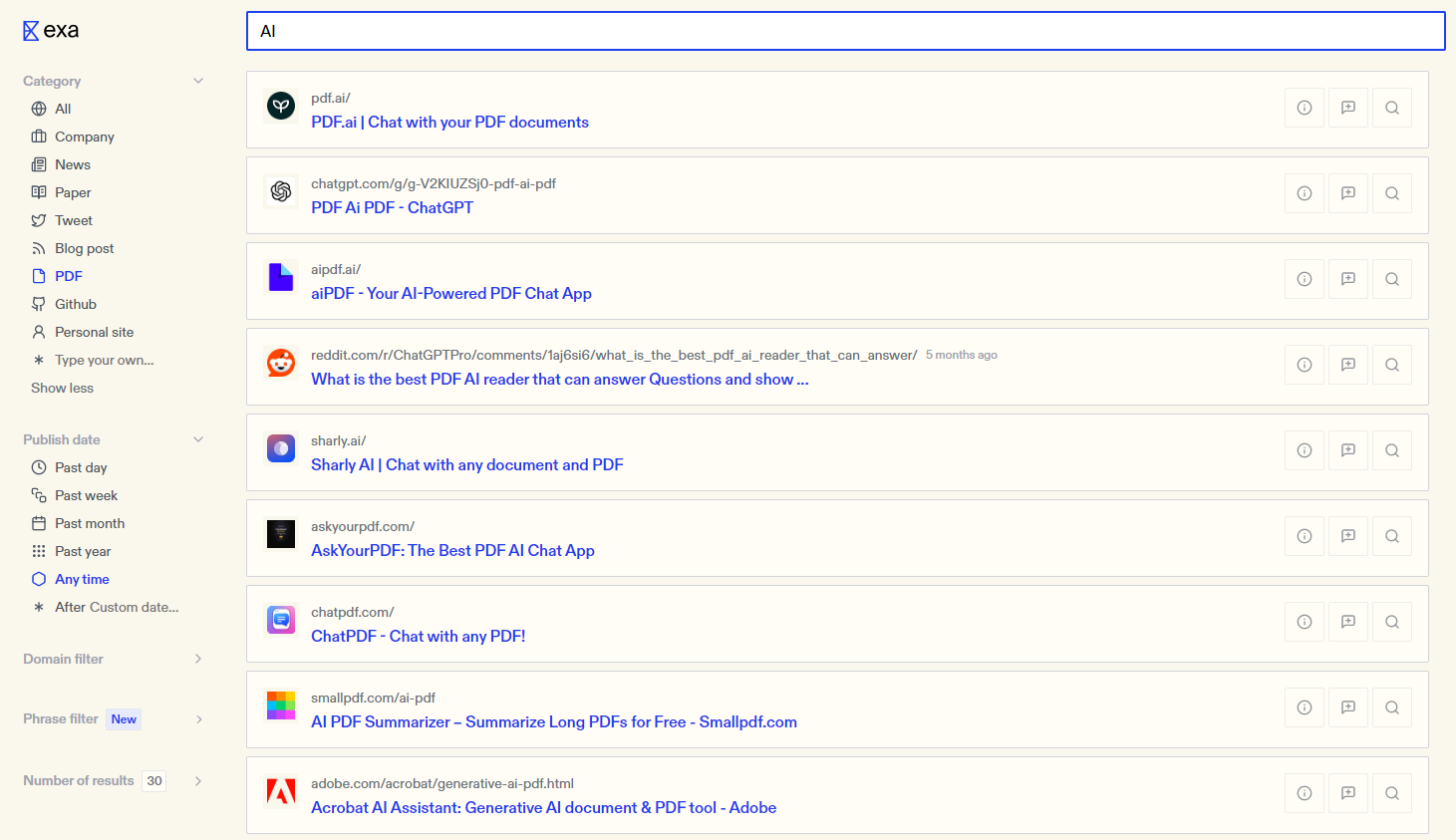
Task: Open AI PDF Summarizer Smallpdf.com link
Action: (554, 722)
